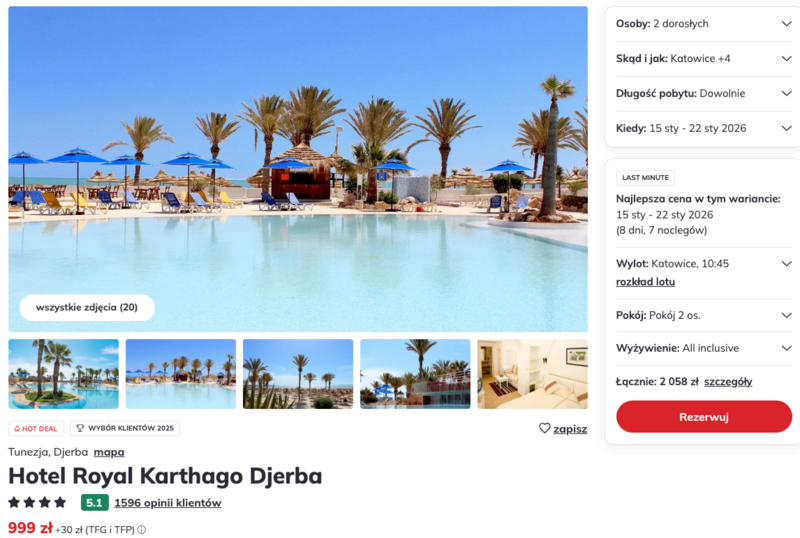
Task: Open 1596 opinii klientów reviews link
Action: click(168, 503)
